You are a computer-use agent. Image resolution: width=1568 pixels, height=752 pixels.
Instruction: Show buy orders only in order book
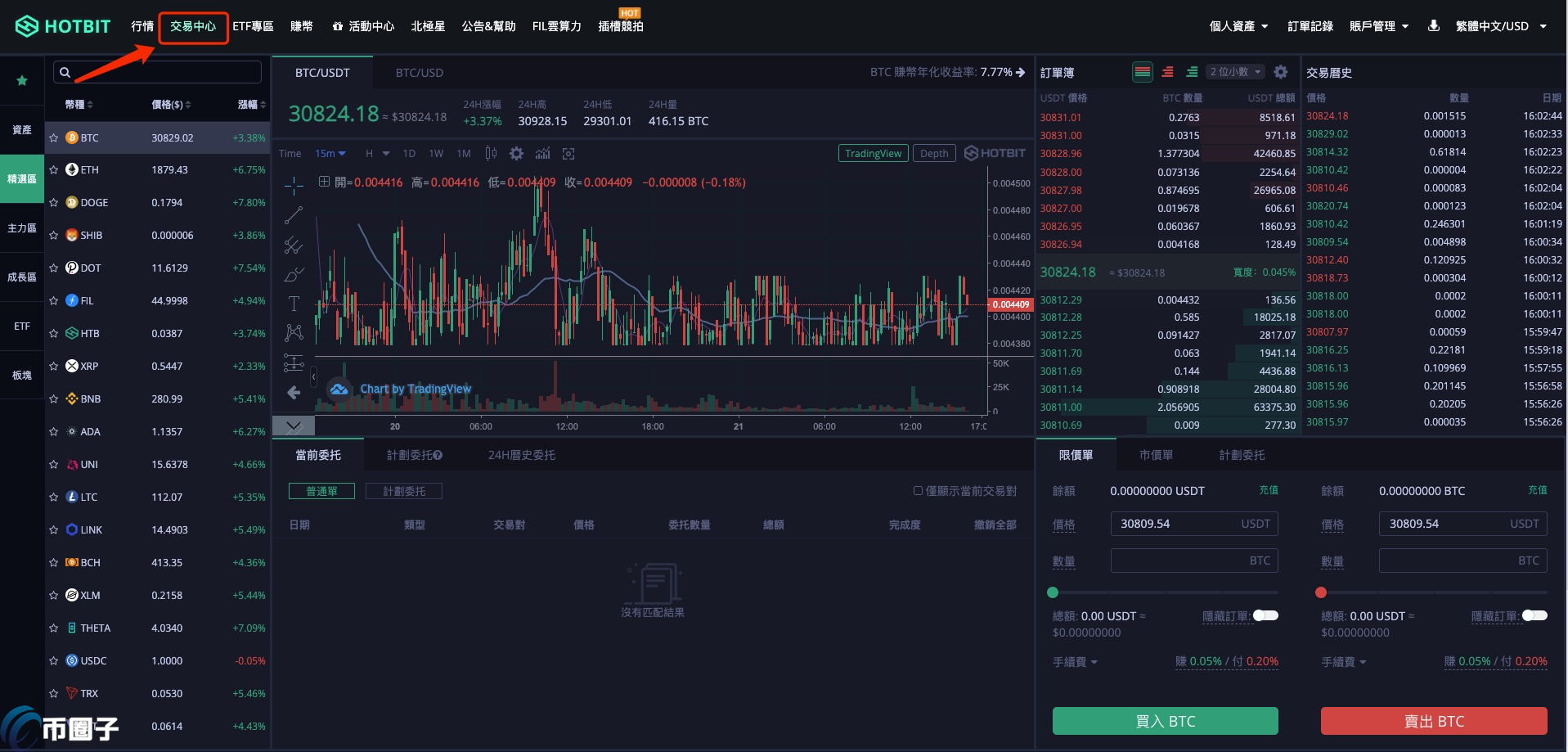[x=1192, y=72]
